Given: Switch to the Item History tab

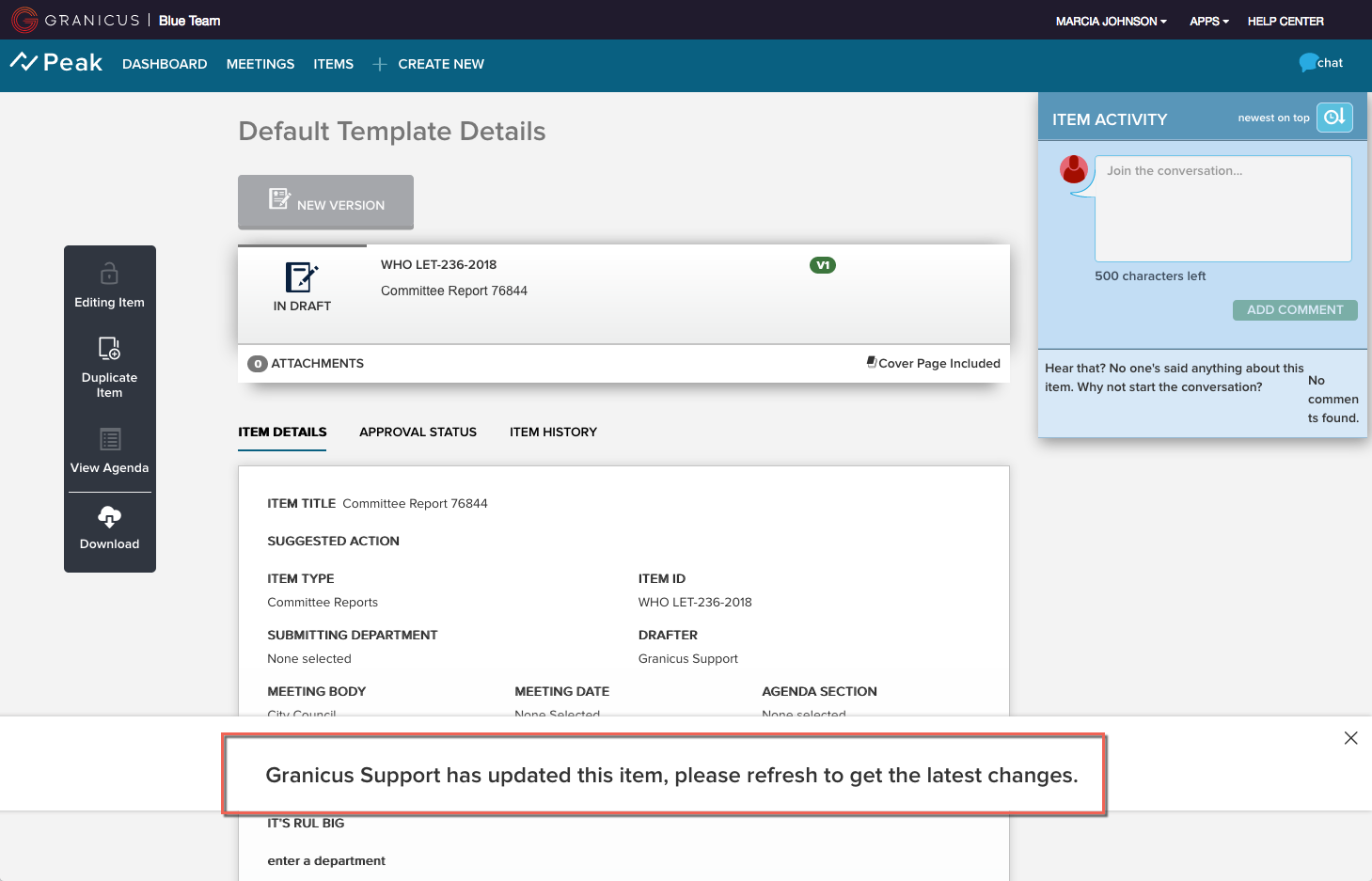Looking at the screenshot, I should 553,433.
